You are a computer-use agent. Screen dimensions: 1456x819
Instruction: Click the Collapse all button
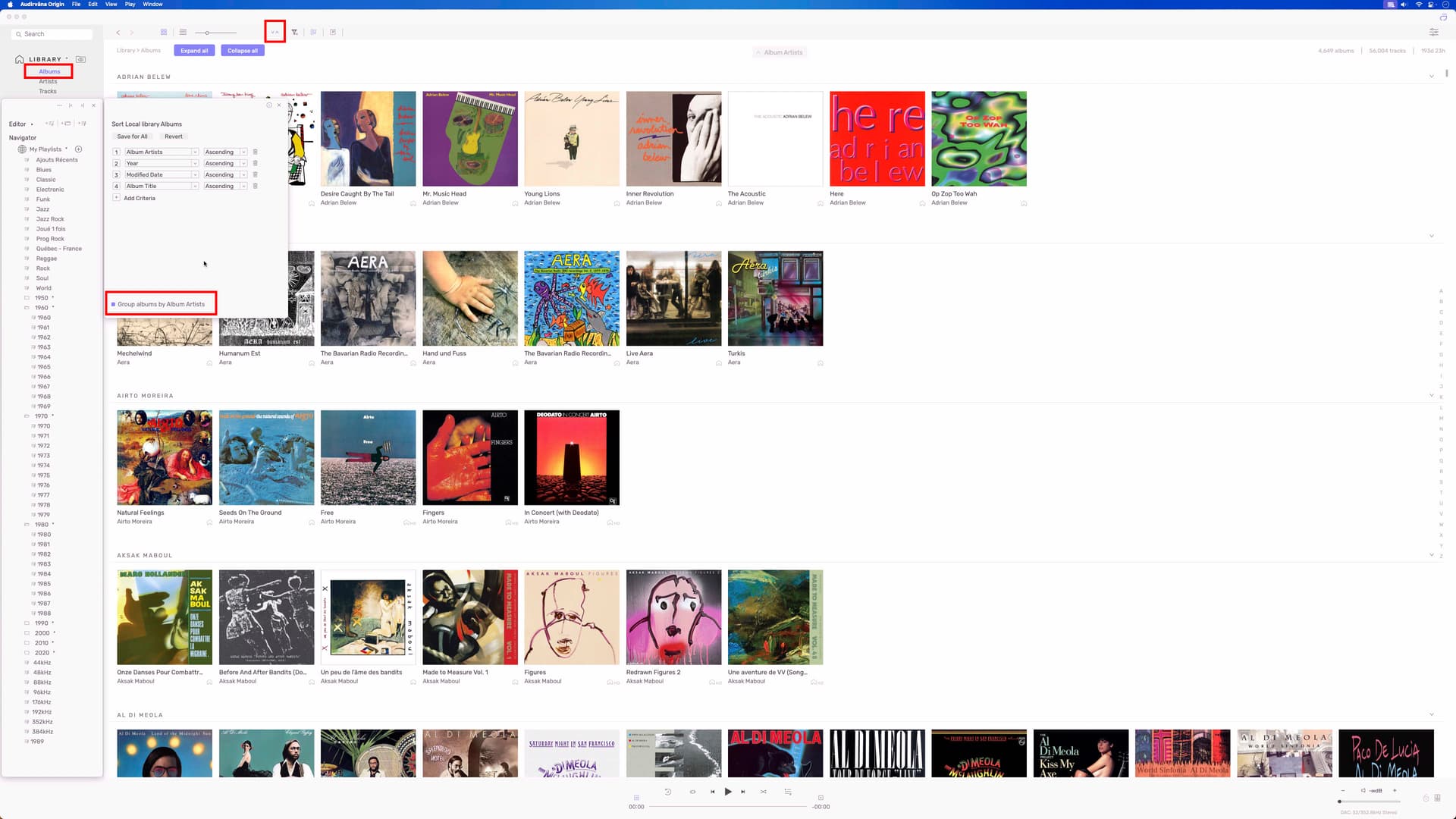pos(243,51)
